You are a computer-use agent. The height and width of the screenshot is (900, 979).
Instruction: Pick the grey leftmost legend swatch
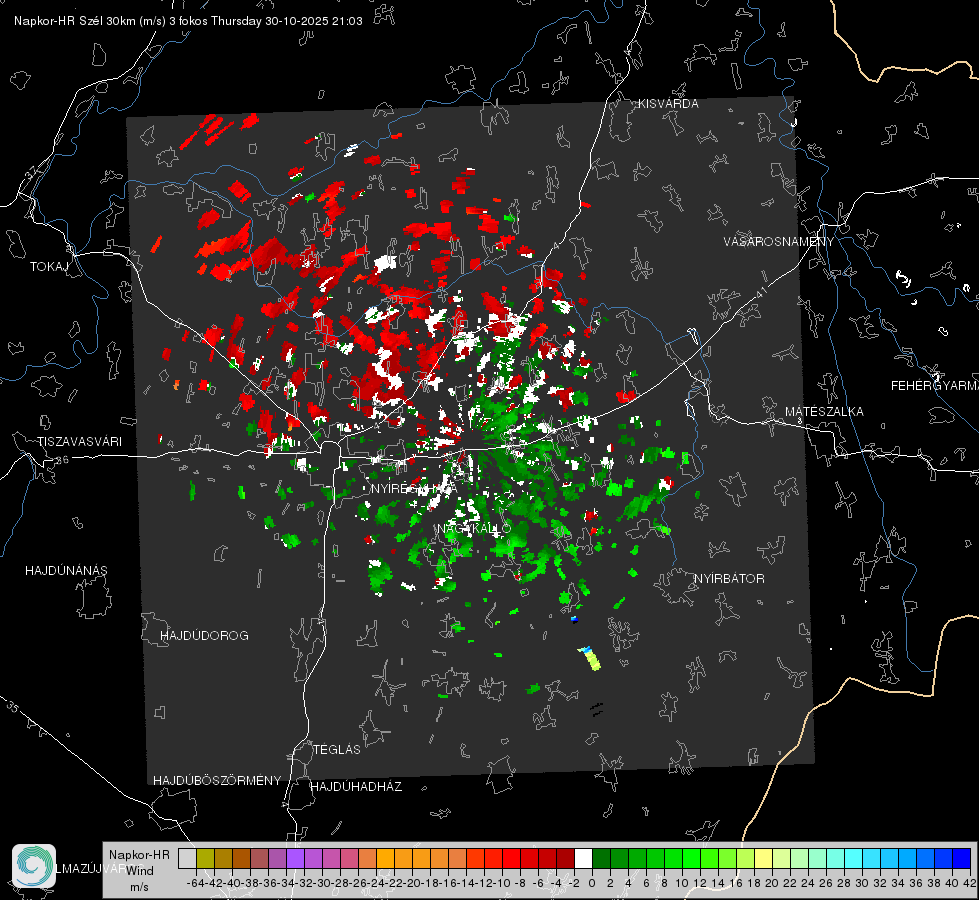(187, 858)
